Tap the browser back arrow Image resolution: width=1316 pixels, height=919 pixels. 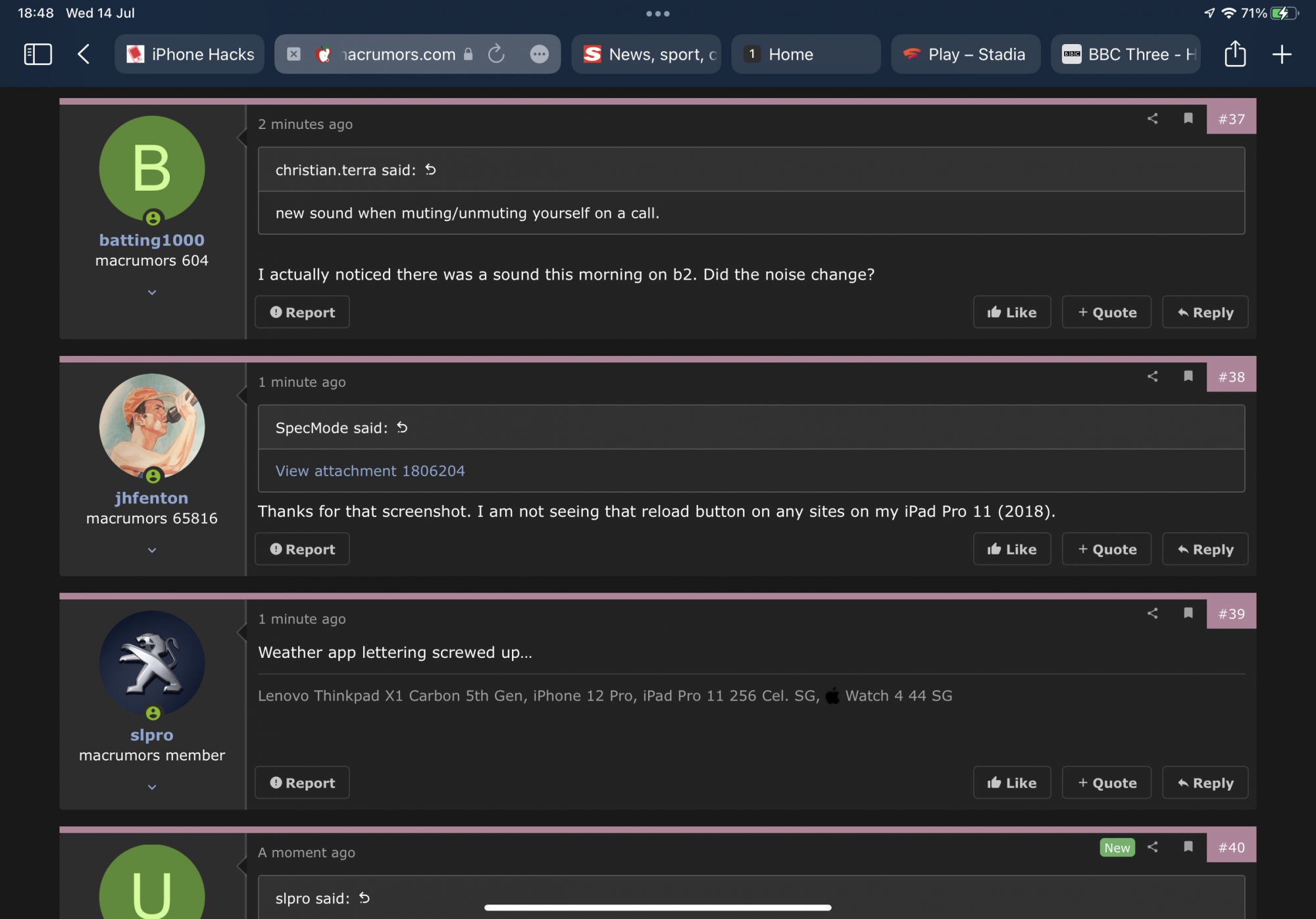(84, 54)
